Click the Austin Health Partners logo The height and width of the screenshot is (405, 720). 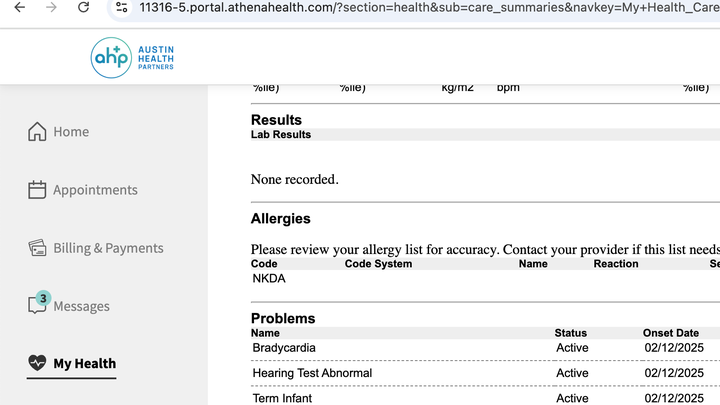(132, 58)
